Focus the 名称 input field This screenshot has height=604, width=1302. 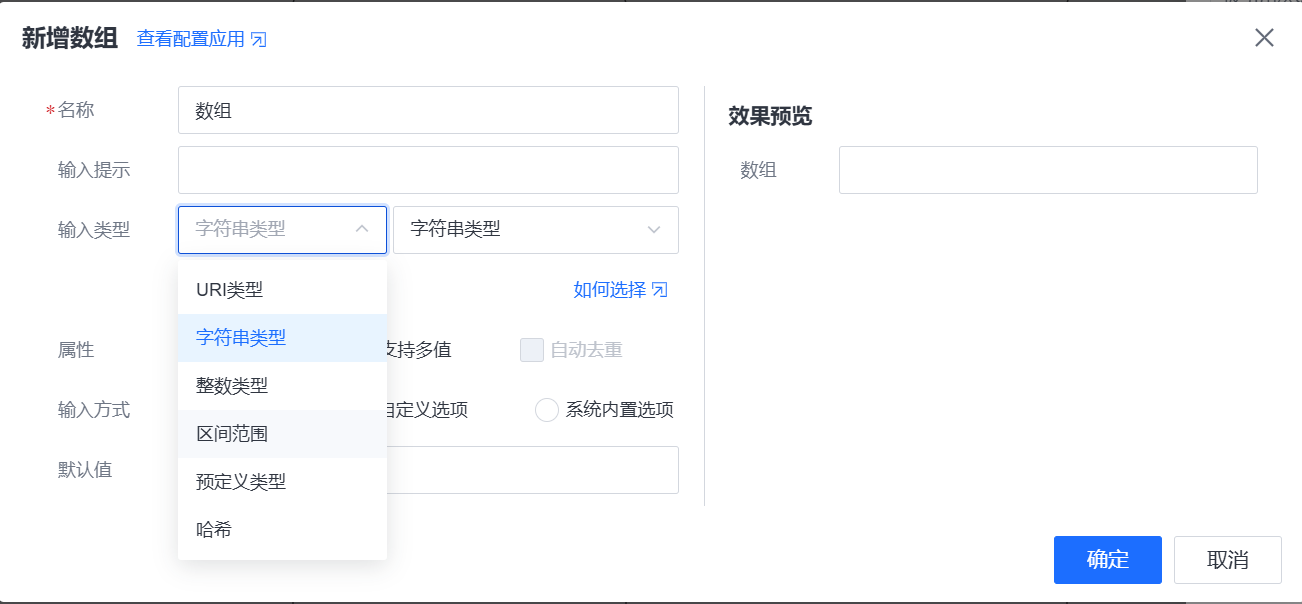[428, 110]
